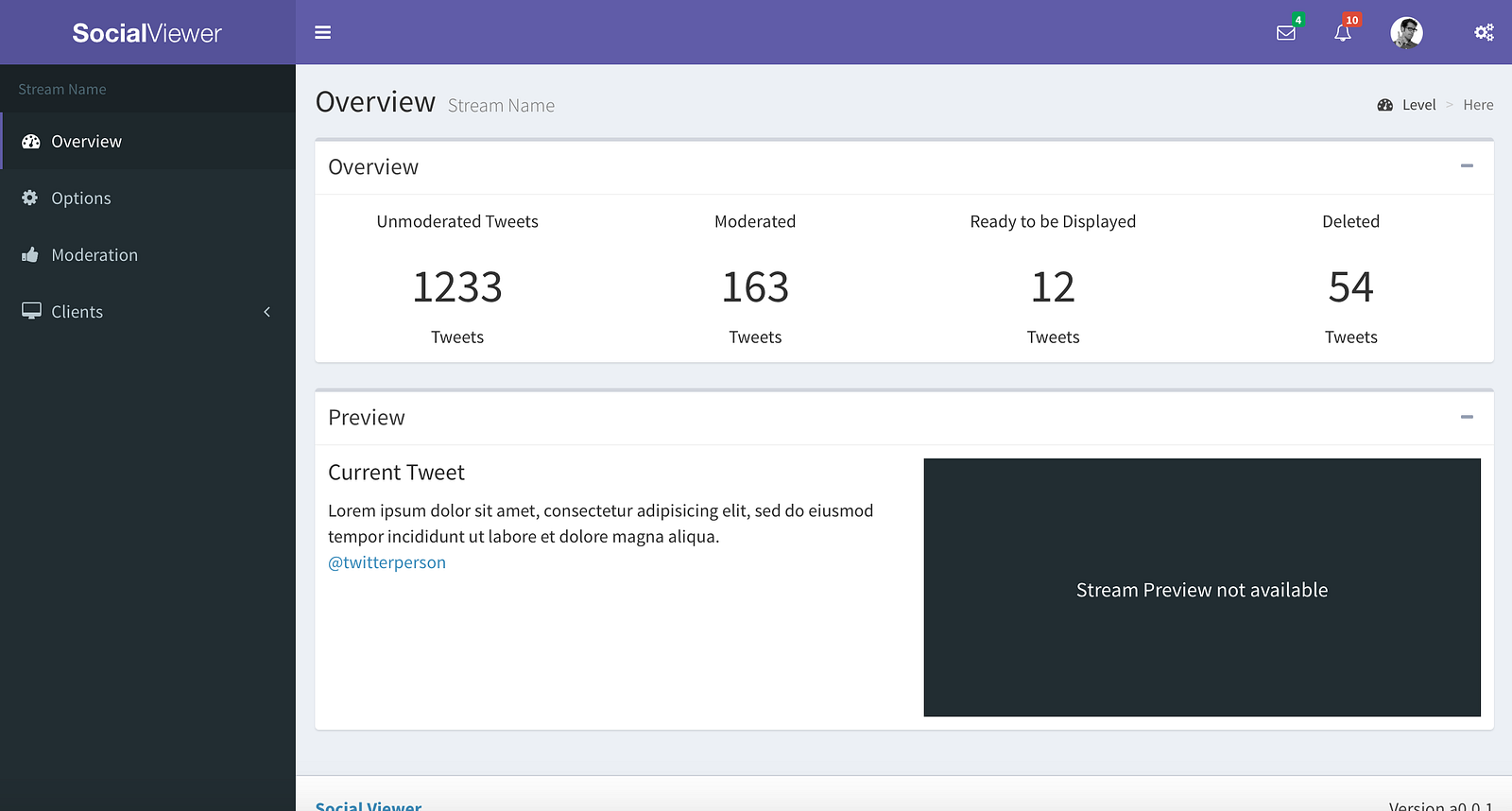Click the Here breadcrumb text

tap(1478, 105)
